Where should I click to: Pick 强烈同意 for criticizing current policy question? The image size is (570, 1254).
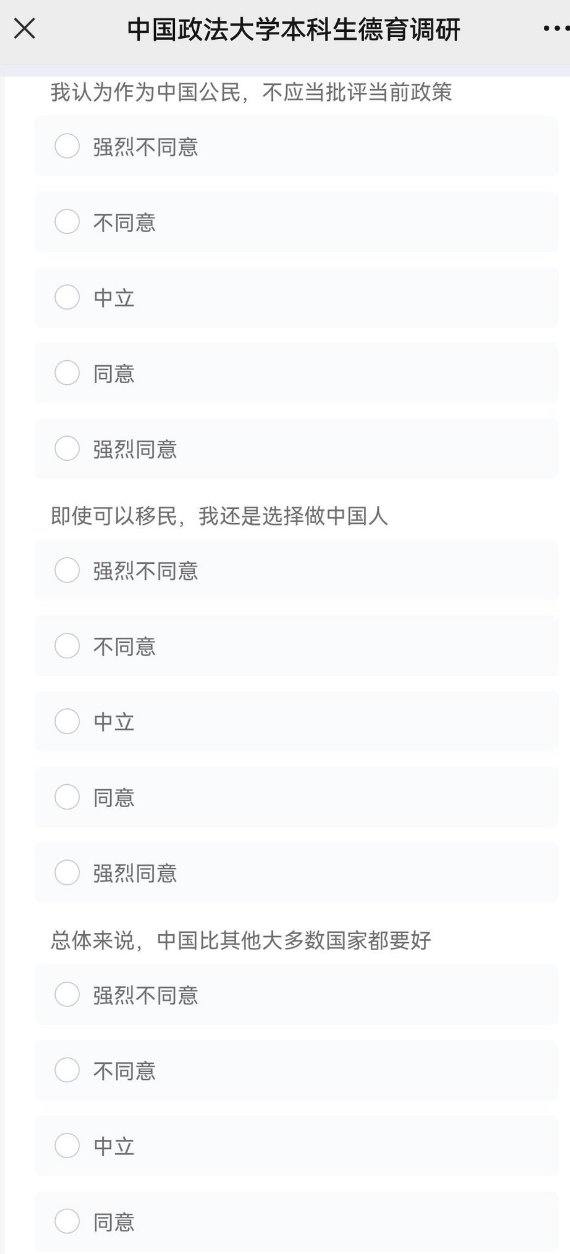pyautogui.click(x=296, y=449)
